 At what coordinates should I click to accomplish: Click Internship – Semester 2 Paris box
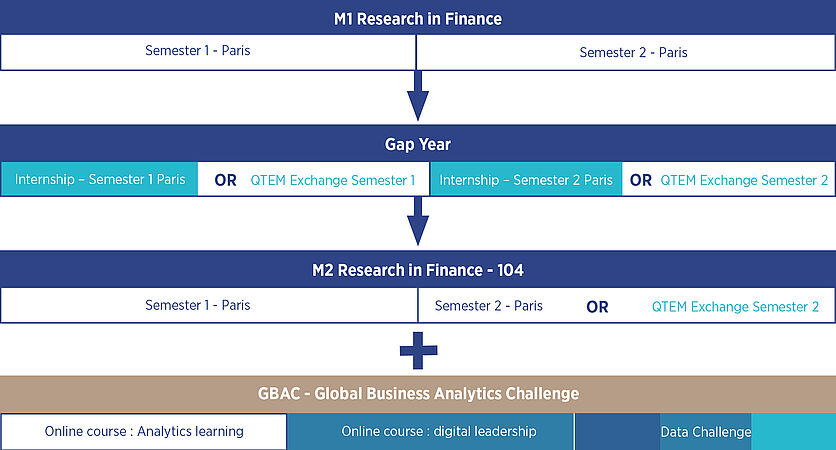pos(526,180)
